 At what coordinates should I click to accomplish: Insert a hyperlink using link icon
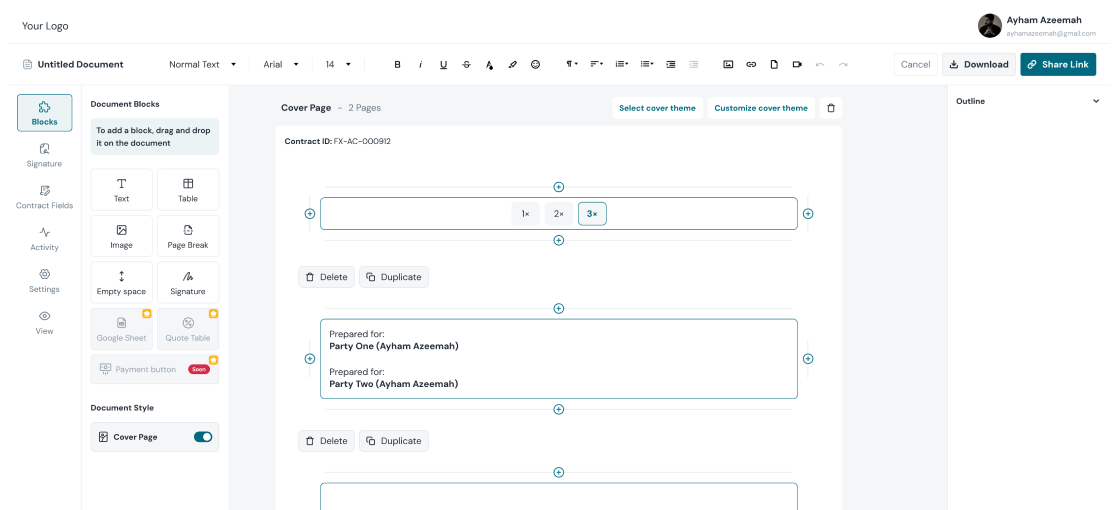751,64
